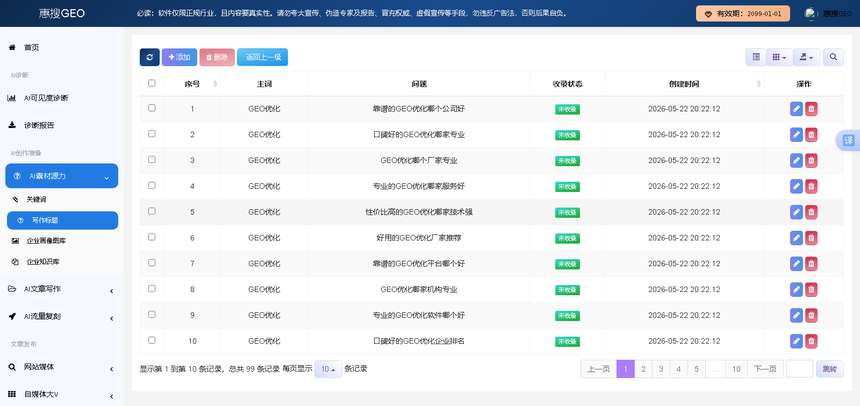Expand the AI流量复刻 sidebar menu
Image resolution: width=860 pixels, height=406 pixels.
(x=61, y=317)
